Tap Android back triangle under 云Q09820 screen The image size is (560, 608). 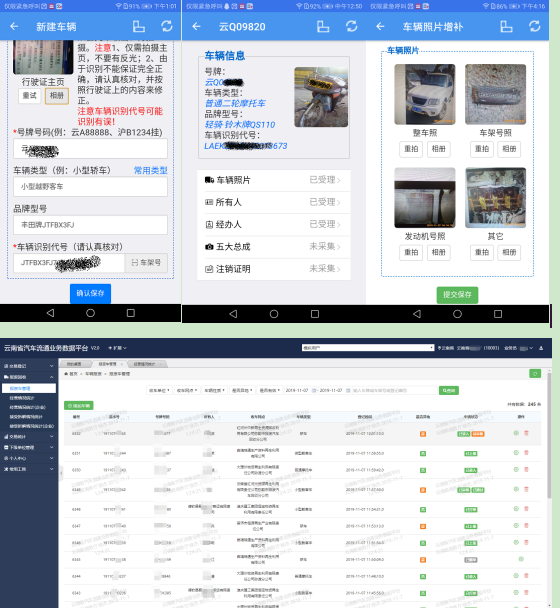pos(233,314)
